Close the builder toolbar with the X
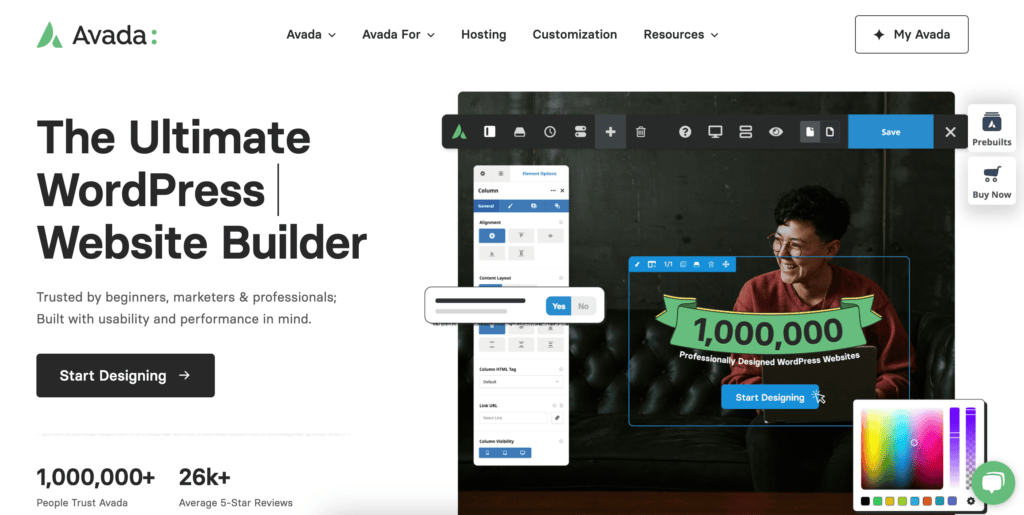1024x515 pixels. tap(950, 132)
